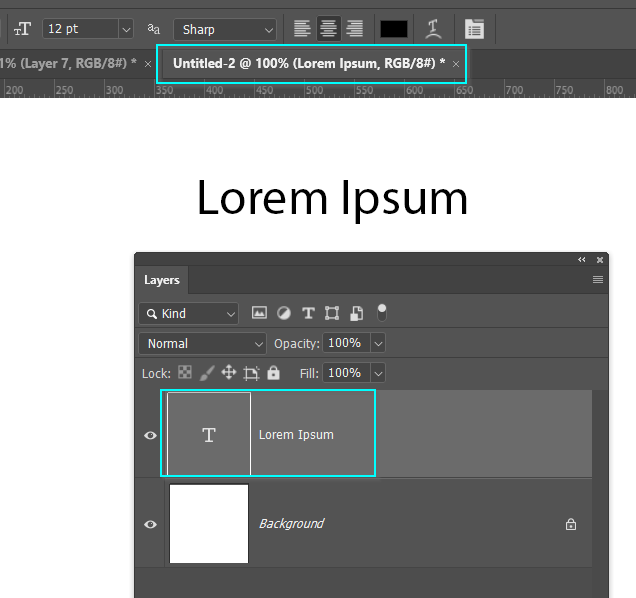
Task: Switch to Untitled-2 document tab
Action: coord(309,64)
